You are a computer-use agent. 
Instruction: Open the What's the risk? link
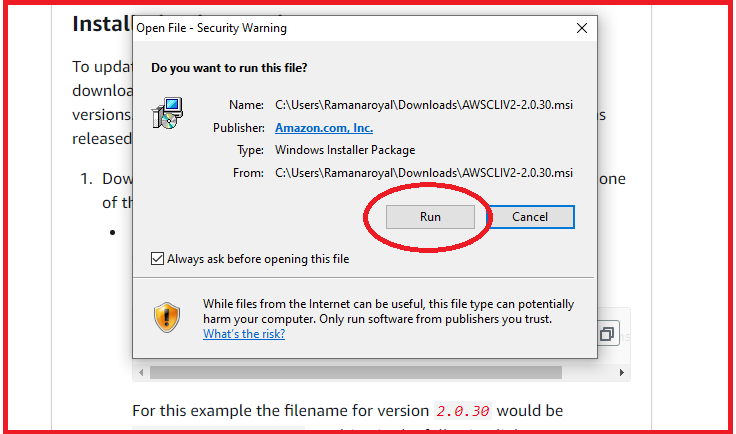(x=244, y=334)
